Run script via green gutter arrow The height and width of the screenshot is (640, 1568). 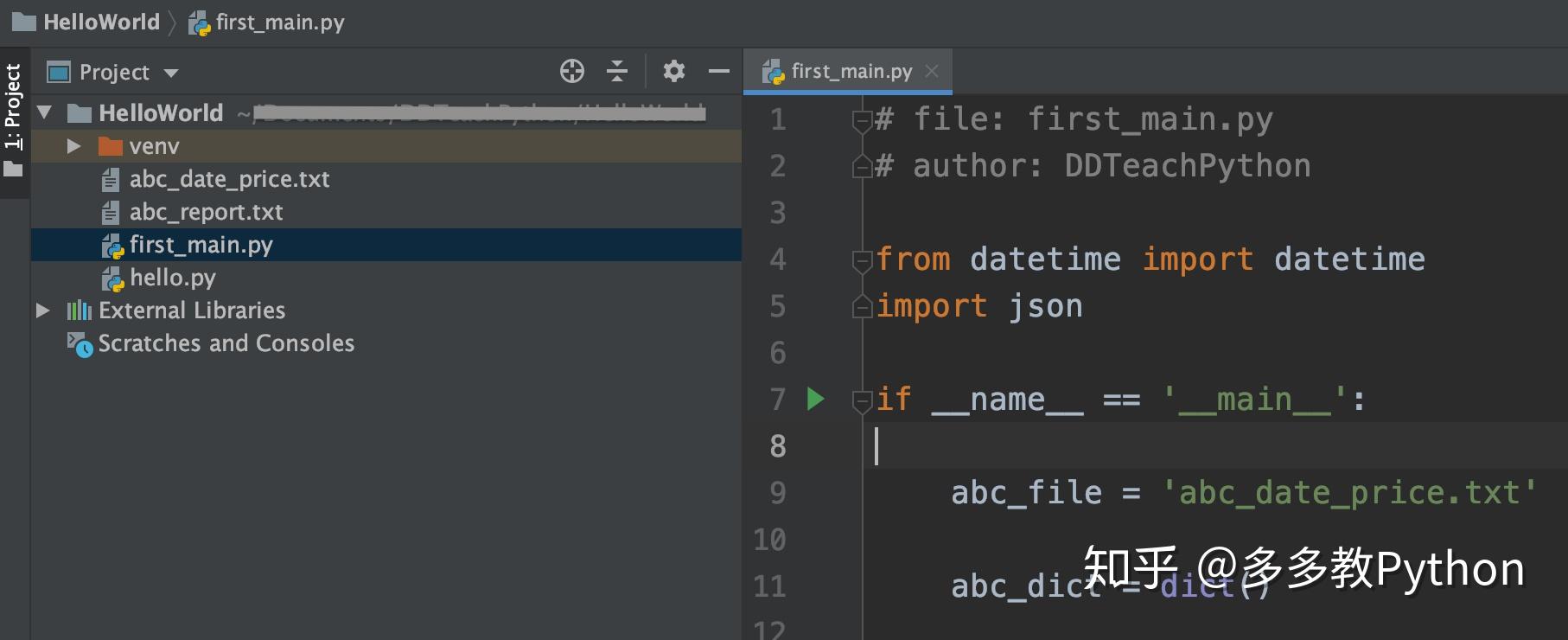point(815,399)
